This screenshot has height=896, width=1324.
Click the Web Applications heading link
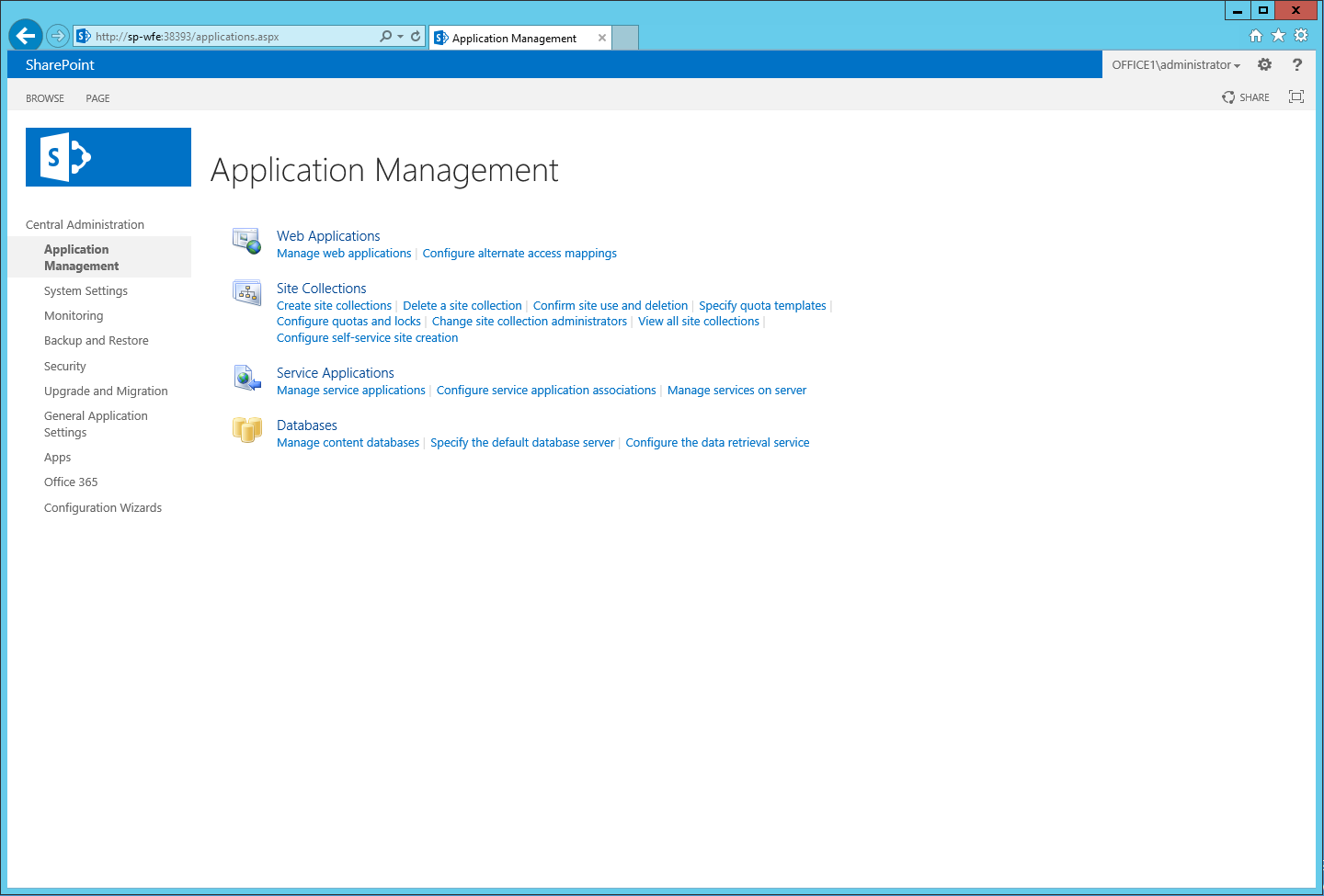pos(328,236)
